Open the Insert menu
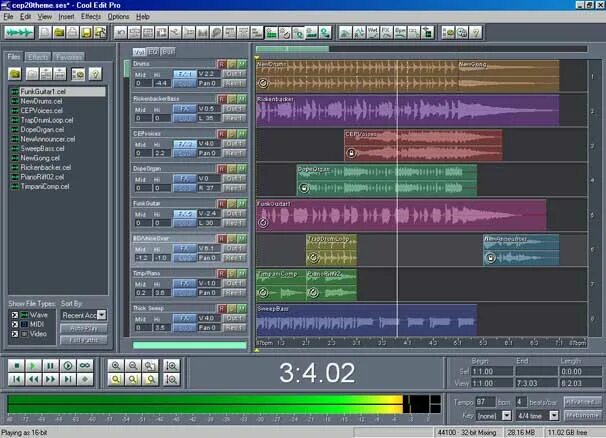This screenshot has width=606, height=438. tap(66, 17)
